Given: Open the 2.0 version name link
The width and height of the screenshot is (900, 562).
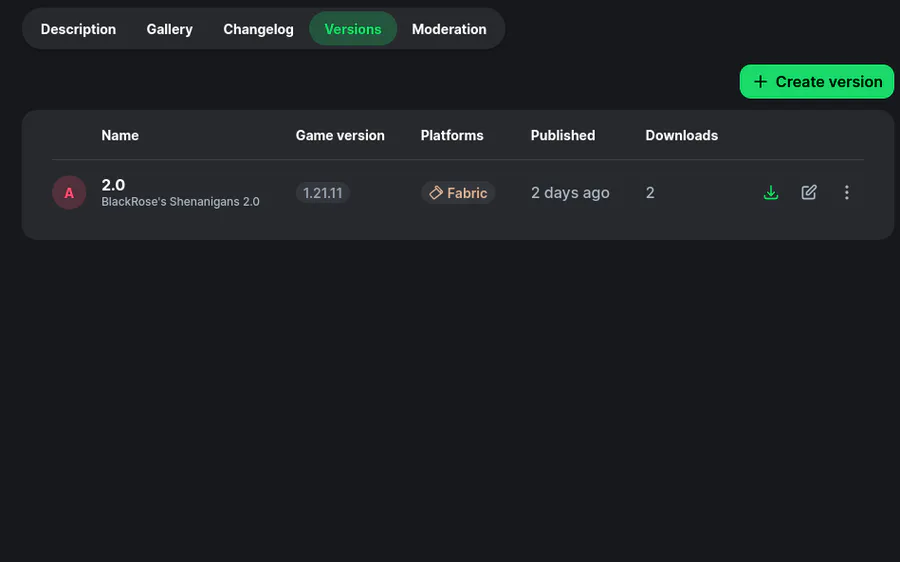Looking at the screenshot, I should (x=113, y=185).
